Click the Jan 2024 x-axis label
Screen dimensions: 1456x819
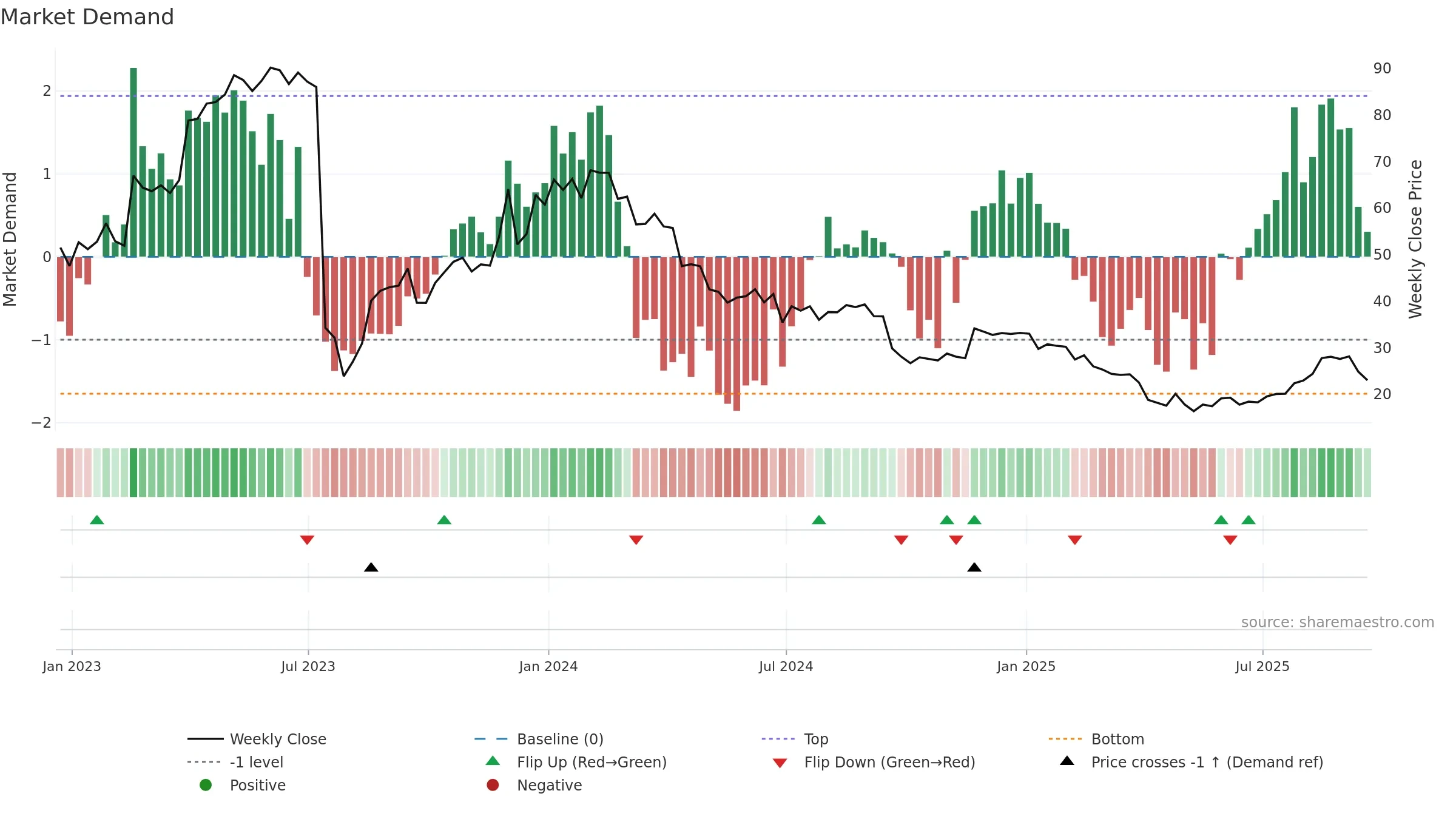coord(548,666)
